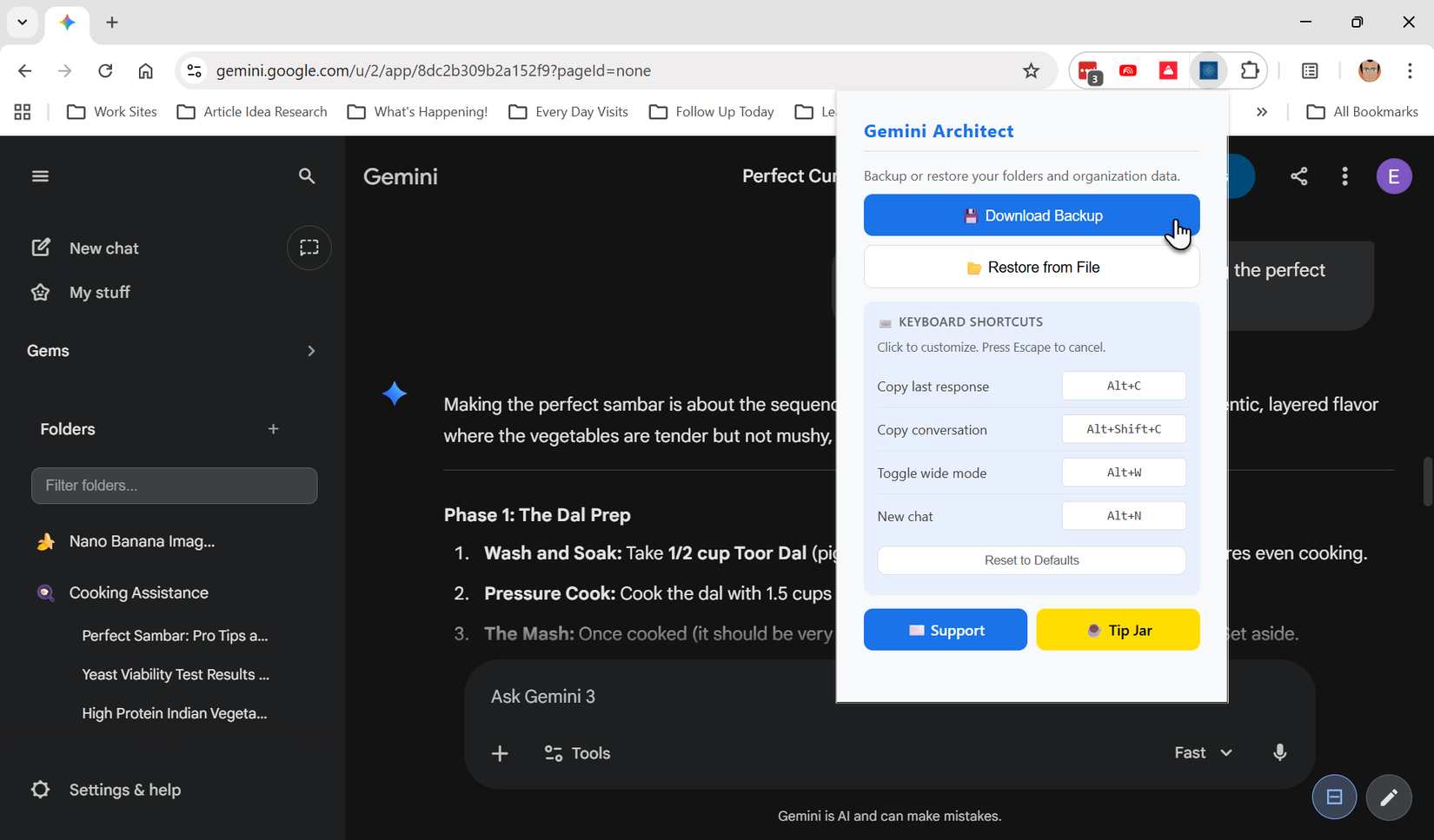Screen dimensions: 1434x840
Task: Click the plus icon to attach files
Action: [x=500, y=753]
